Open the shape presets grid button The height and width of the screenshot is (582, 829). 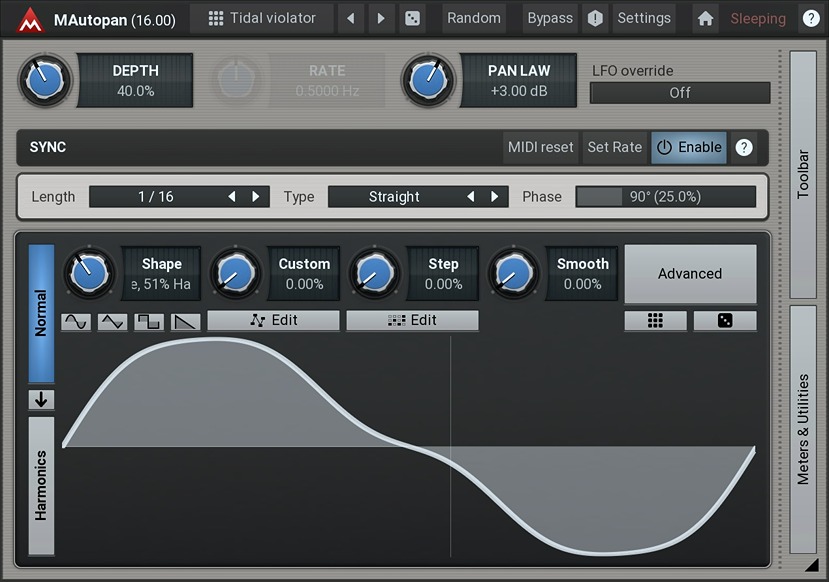point(655,321)
